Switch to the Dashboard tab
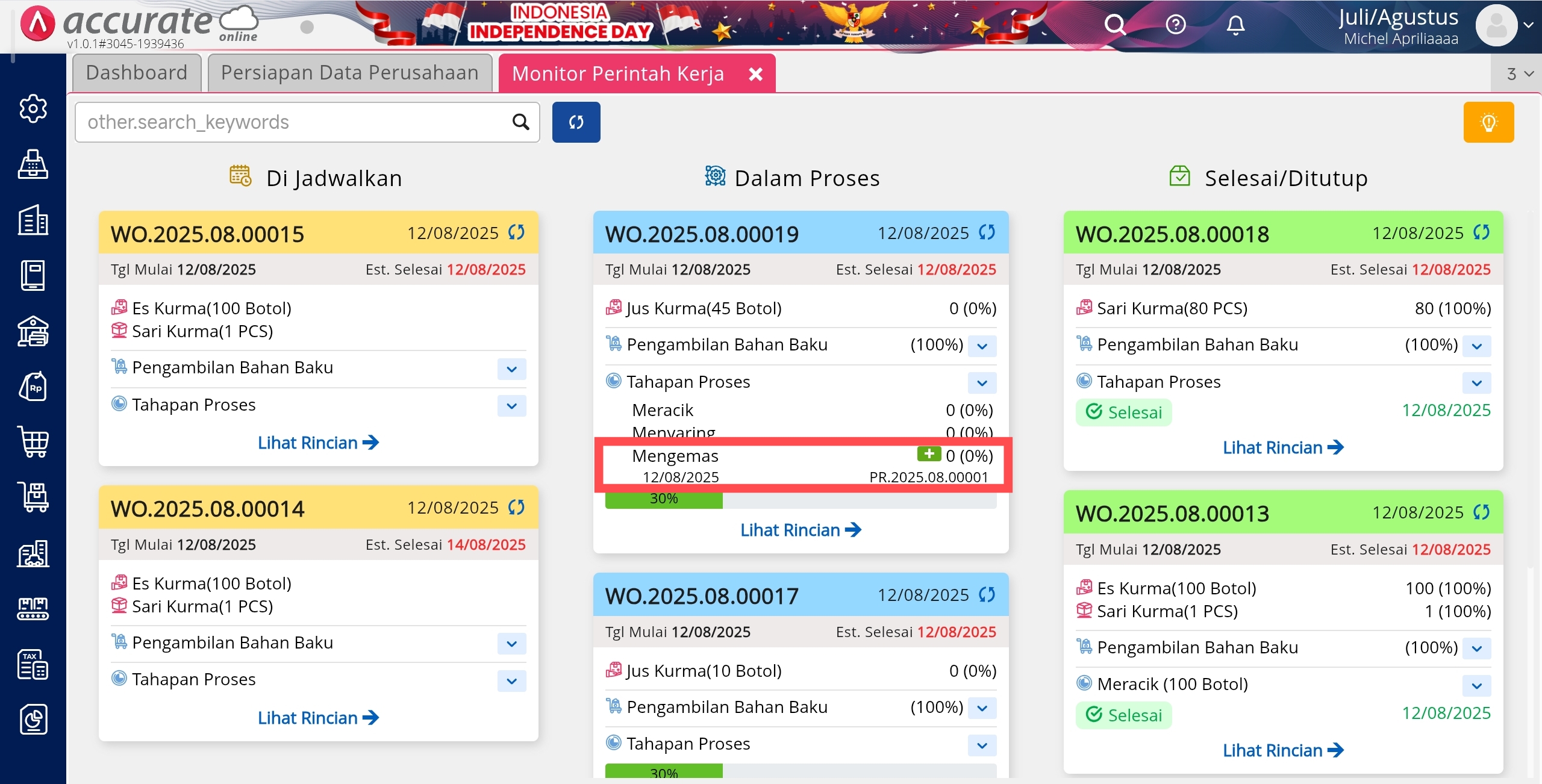The image size is (1542, 784). (x=137, y=73)
